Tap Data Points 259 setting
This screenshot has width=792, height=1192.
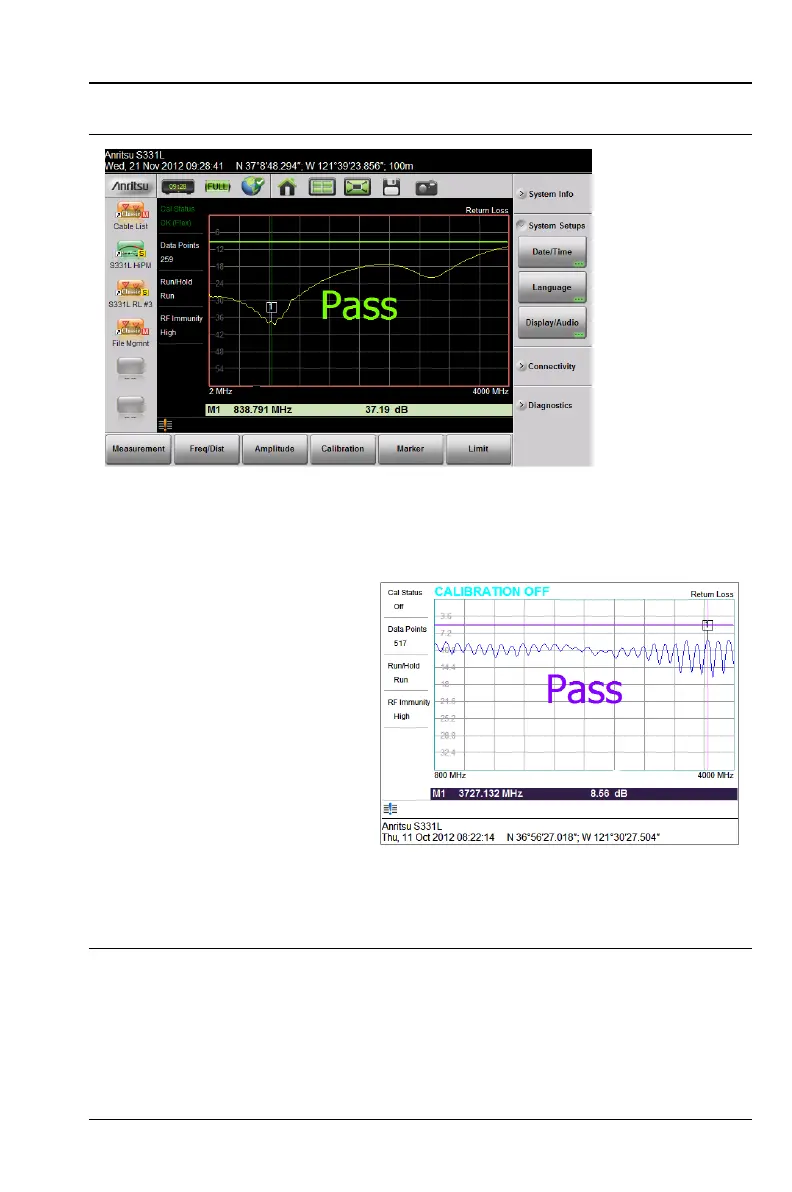coord(181,252)
